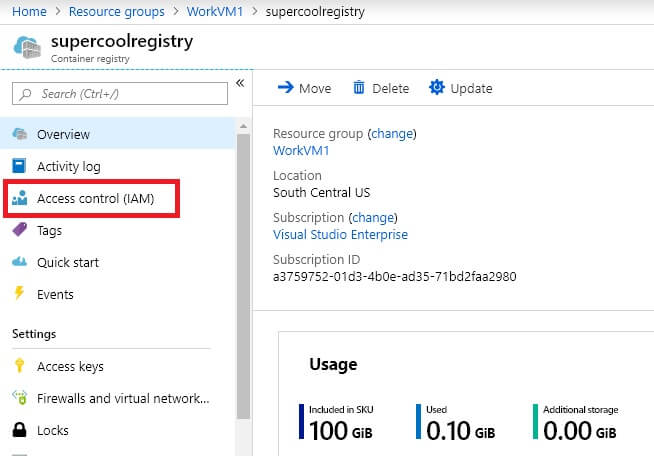Viewport: 654px width, 456px height.
Task: Click the Settings section heading
Action: click(x=34, y=334)
